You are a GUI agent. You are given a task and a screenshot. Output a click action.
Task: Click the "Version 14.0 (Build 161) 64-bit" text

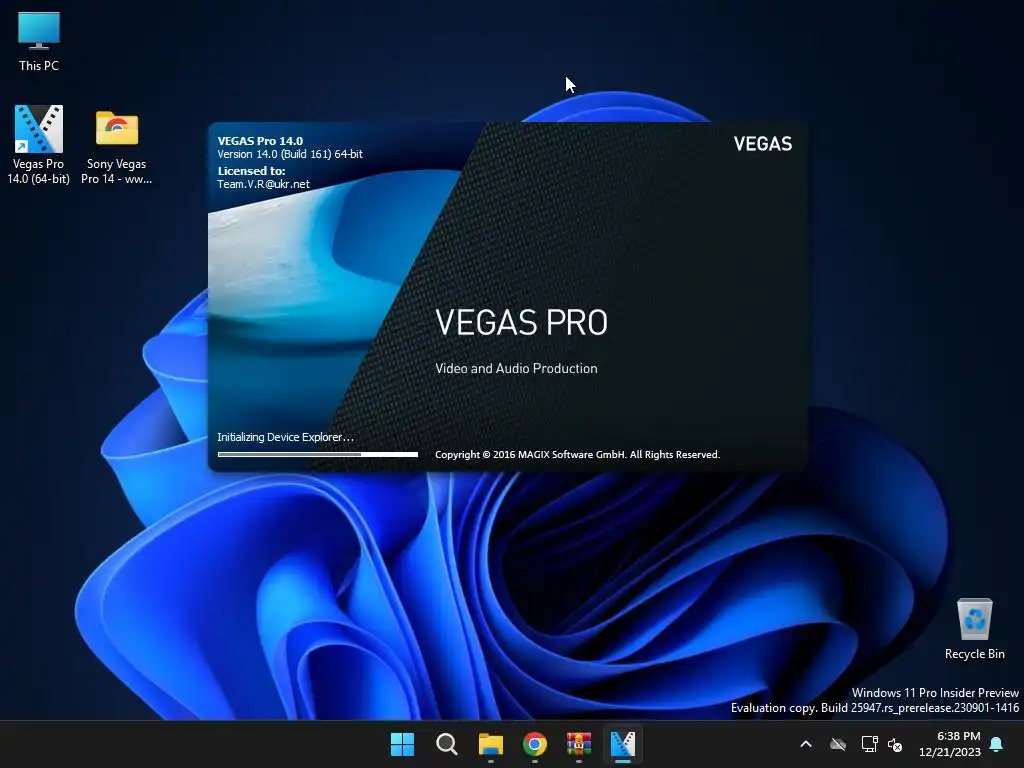point(290,154)
